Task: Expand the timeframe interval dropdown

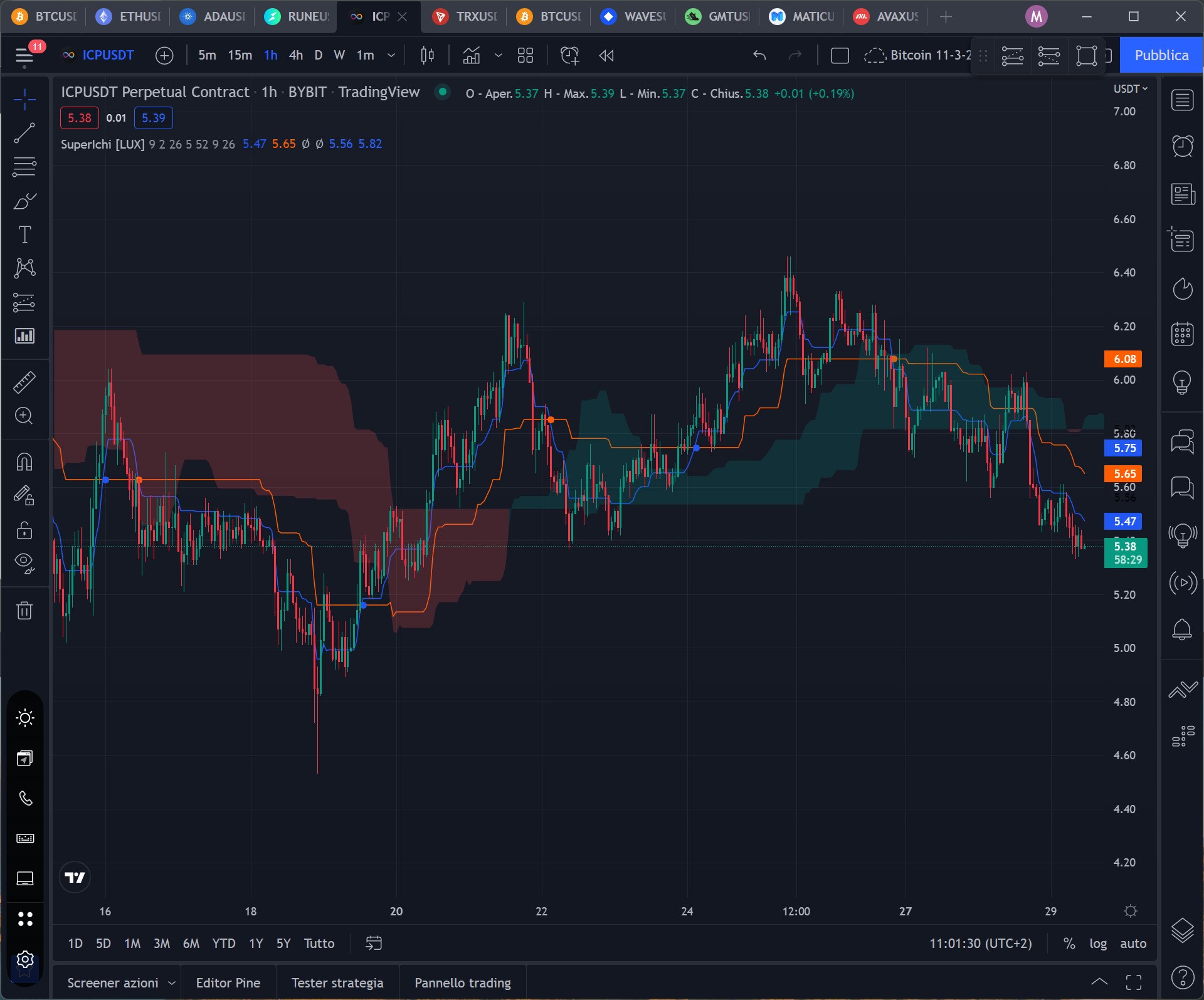Action: tap(391, 56)
